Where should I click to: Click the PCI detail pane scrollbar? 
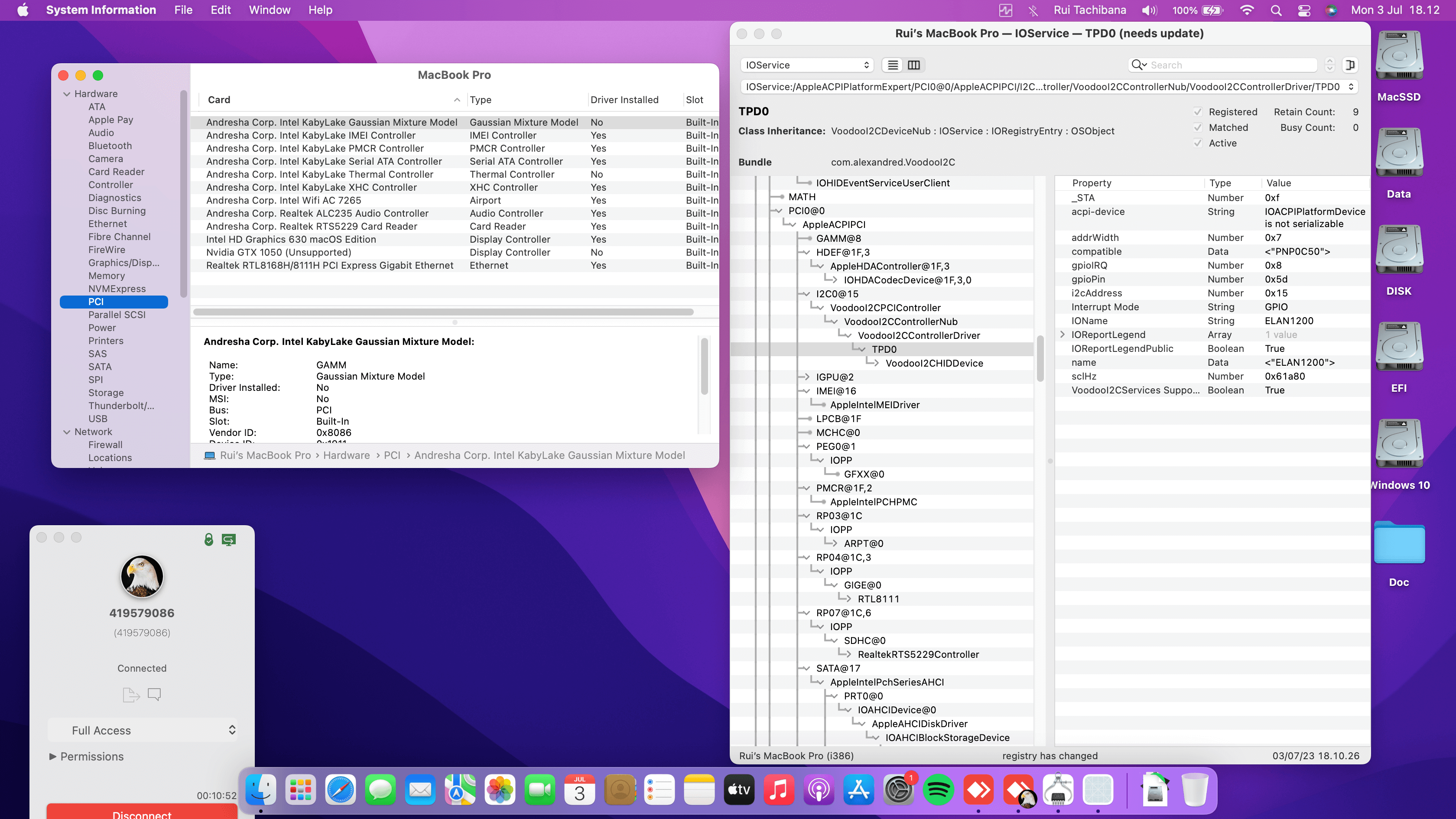pos(704,365)
